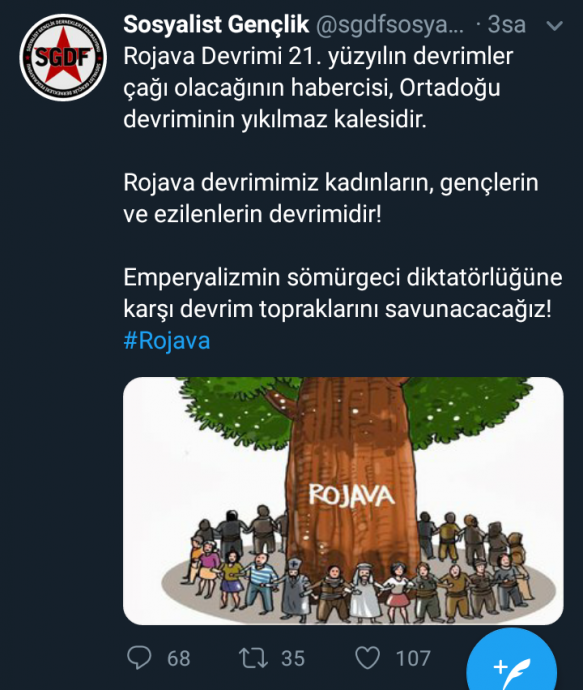Click the @sgdfsosya... username handle

tap(390, 25)
